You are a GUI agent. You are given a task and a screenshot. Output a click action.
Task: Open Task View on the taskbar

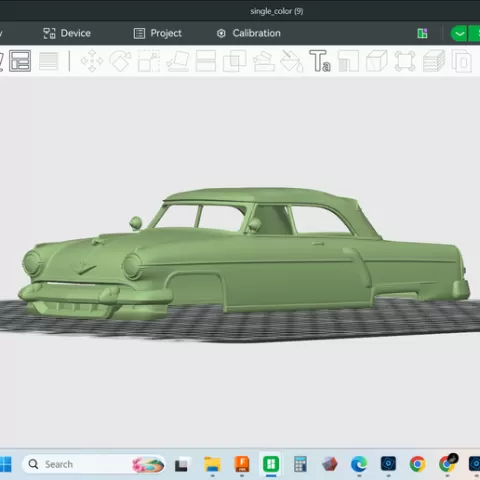coord(181,465)
